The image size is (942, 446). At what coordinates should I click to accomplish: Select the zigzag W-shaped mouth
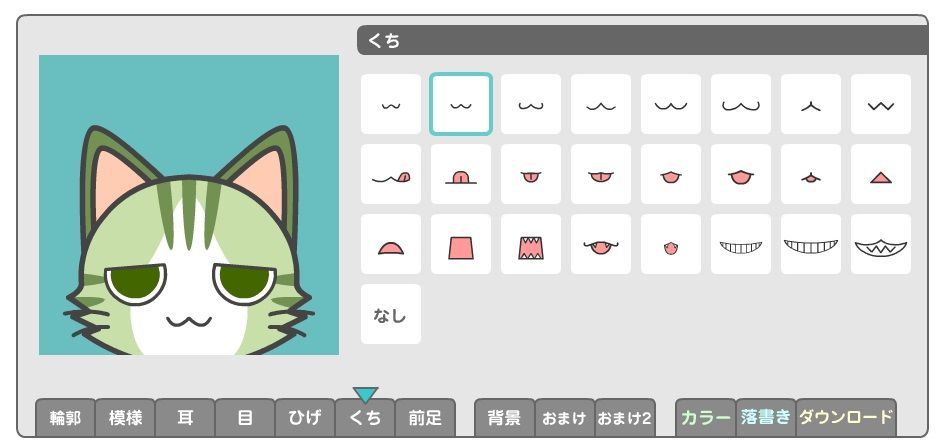pos(881,104)
